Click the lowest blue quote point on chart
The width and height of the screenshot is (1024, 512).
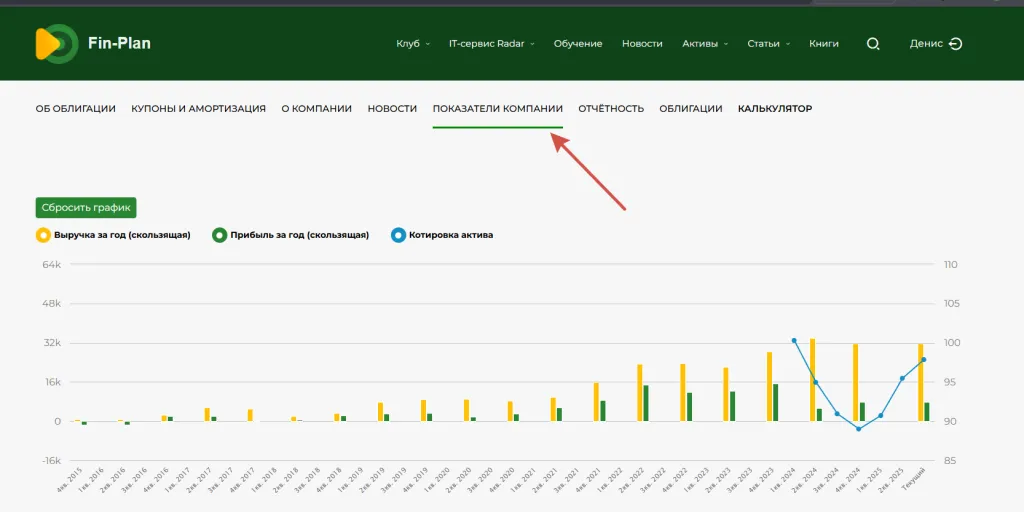tap(859, 429)
